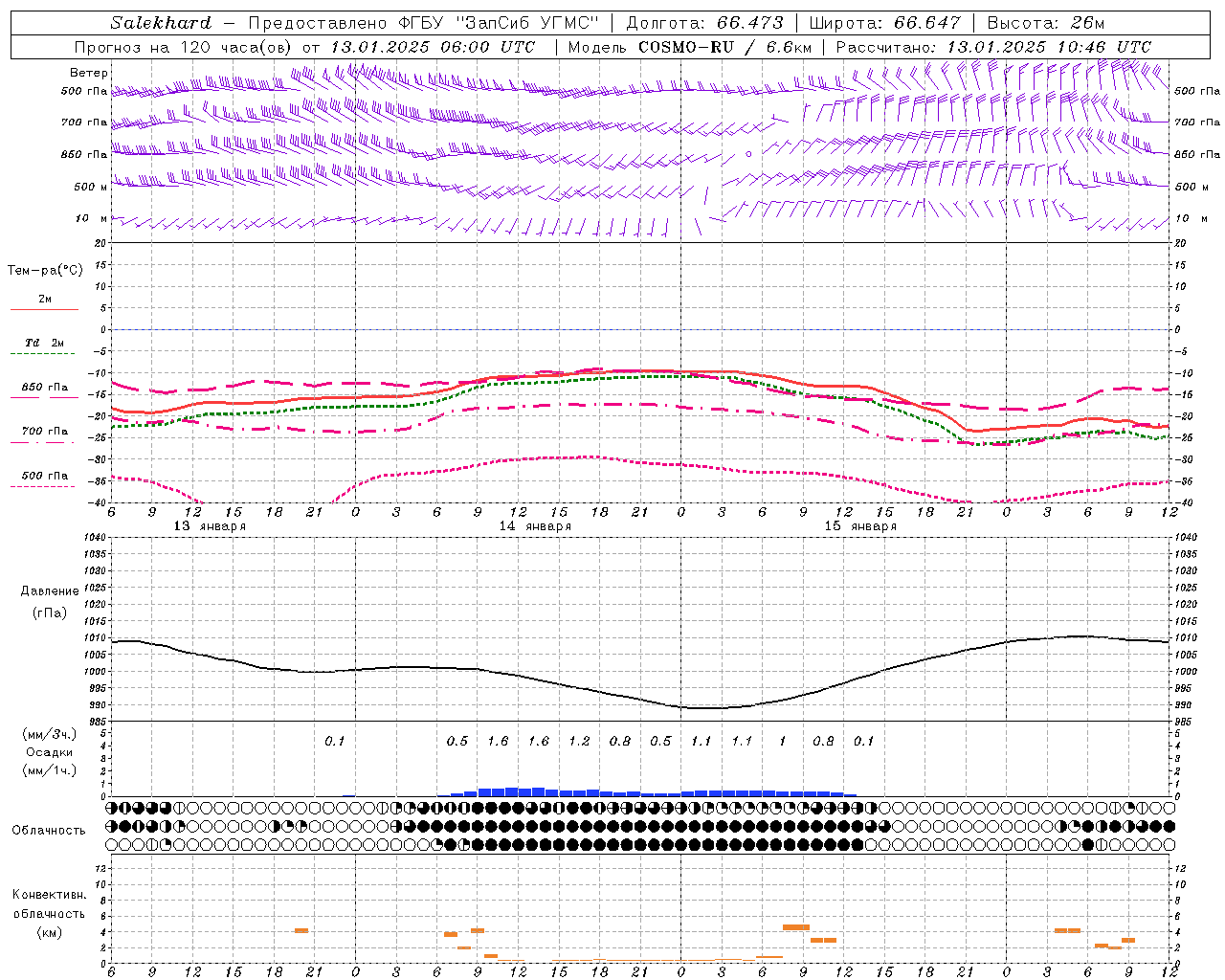Click the Td 2м dew point legend label
The image size is (1225, 980).
click(x=45, y=343)
